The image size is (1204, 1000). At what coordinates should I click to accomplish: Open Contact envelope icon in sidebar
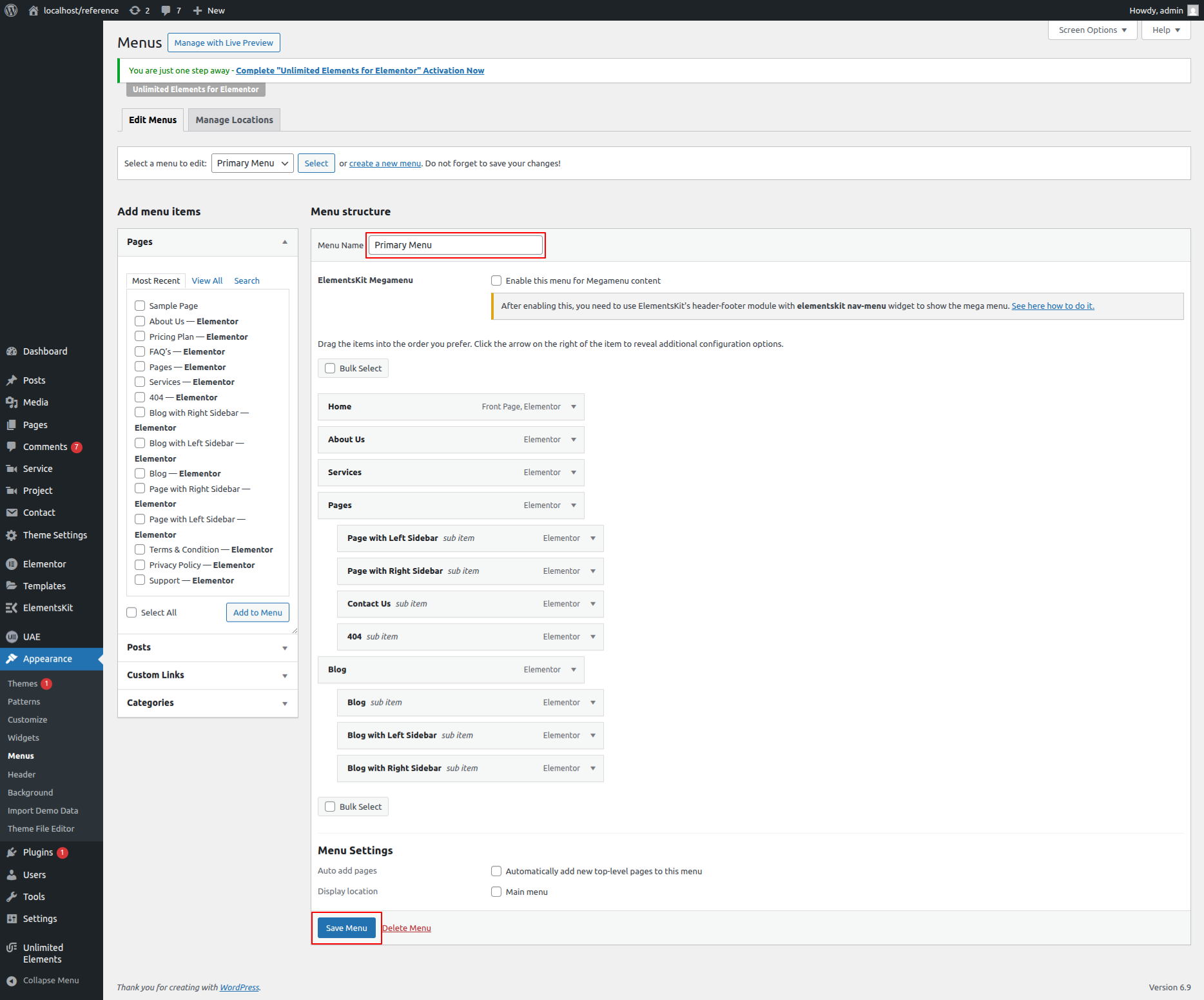point(12,513)
